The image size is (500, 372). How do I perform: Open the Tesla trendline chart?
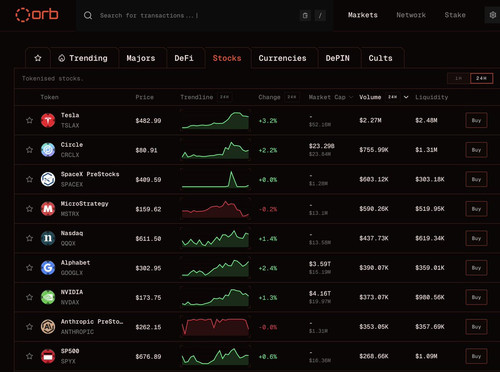point(215,120)
